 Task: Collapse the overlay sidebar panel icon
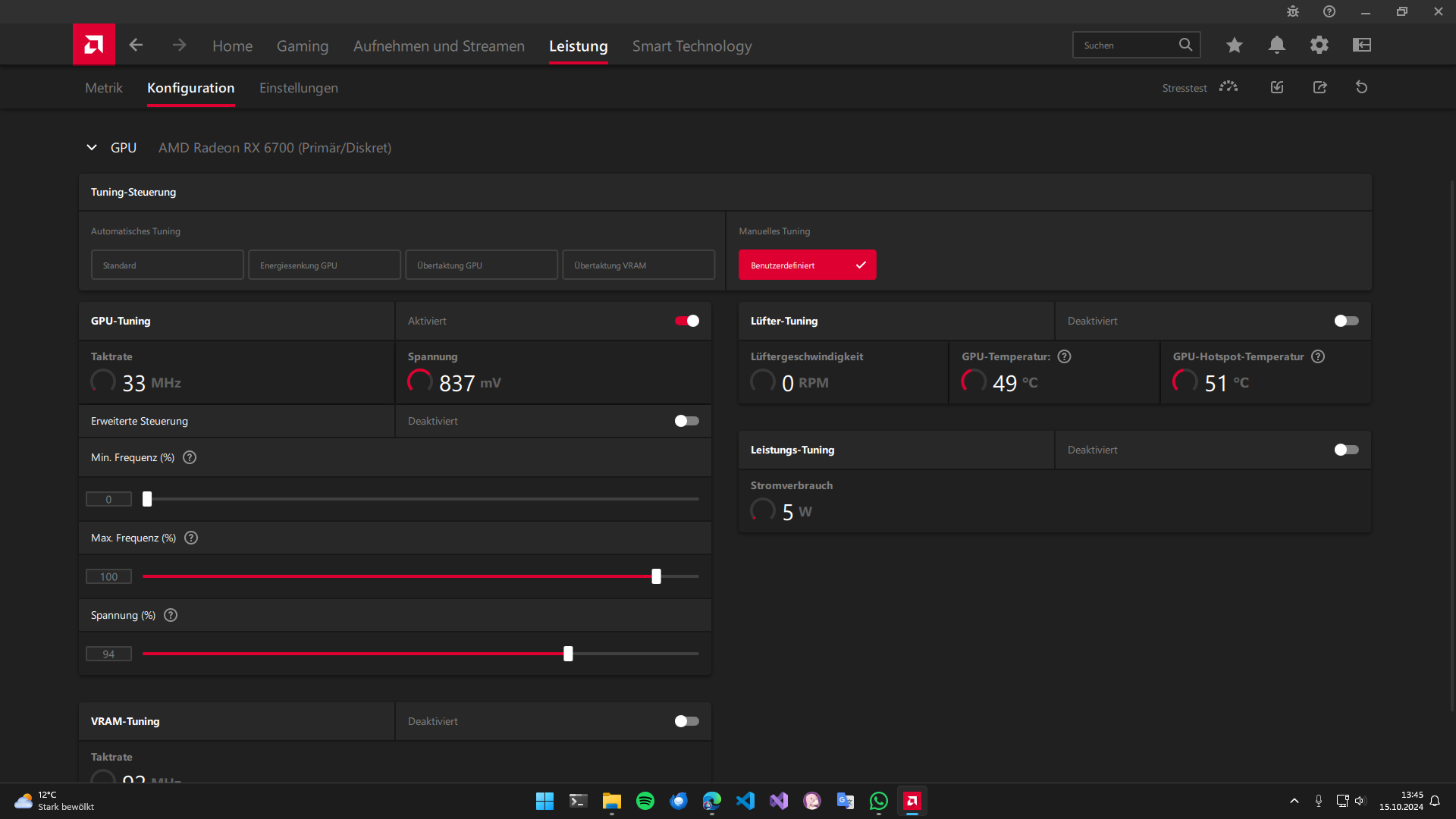(1361, 45)
